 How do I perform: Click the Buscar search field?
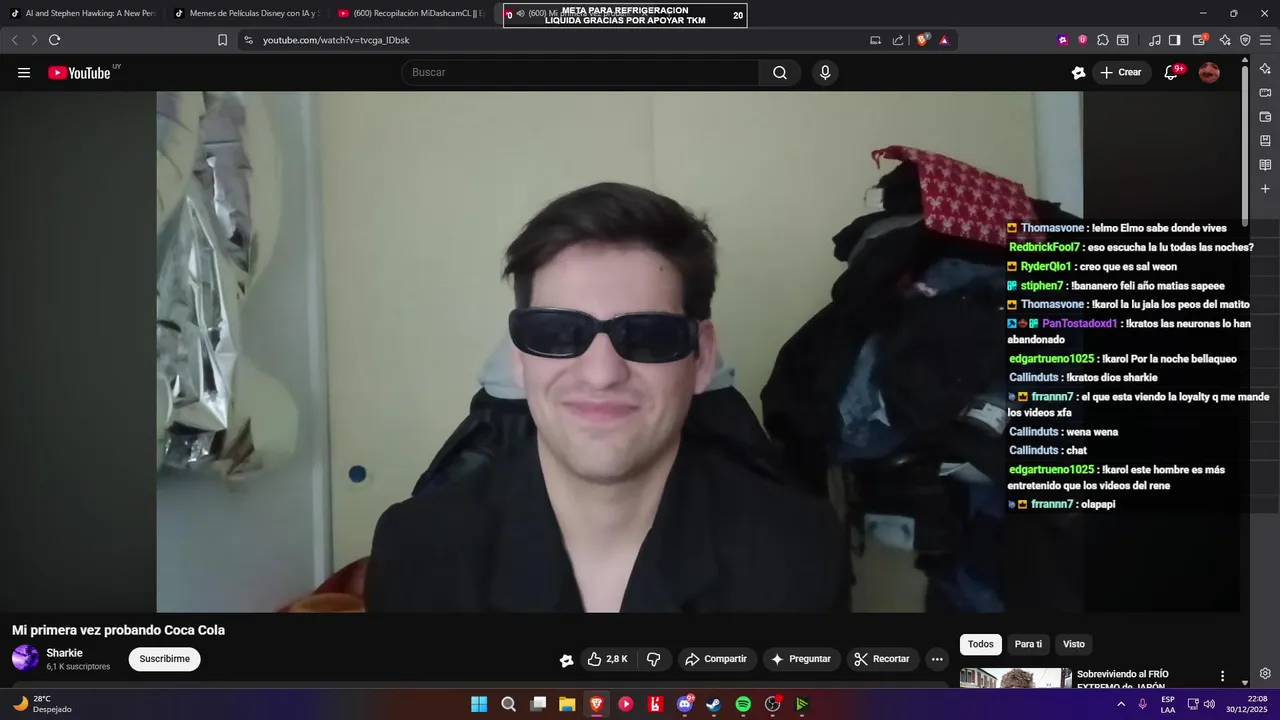[581, 72]
